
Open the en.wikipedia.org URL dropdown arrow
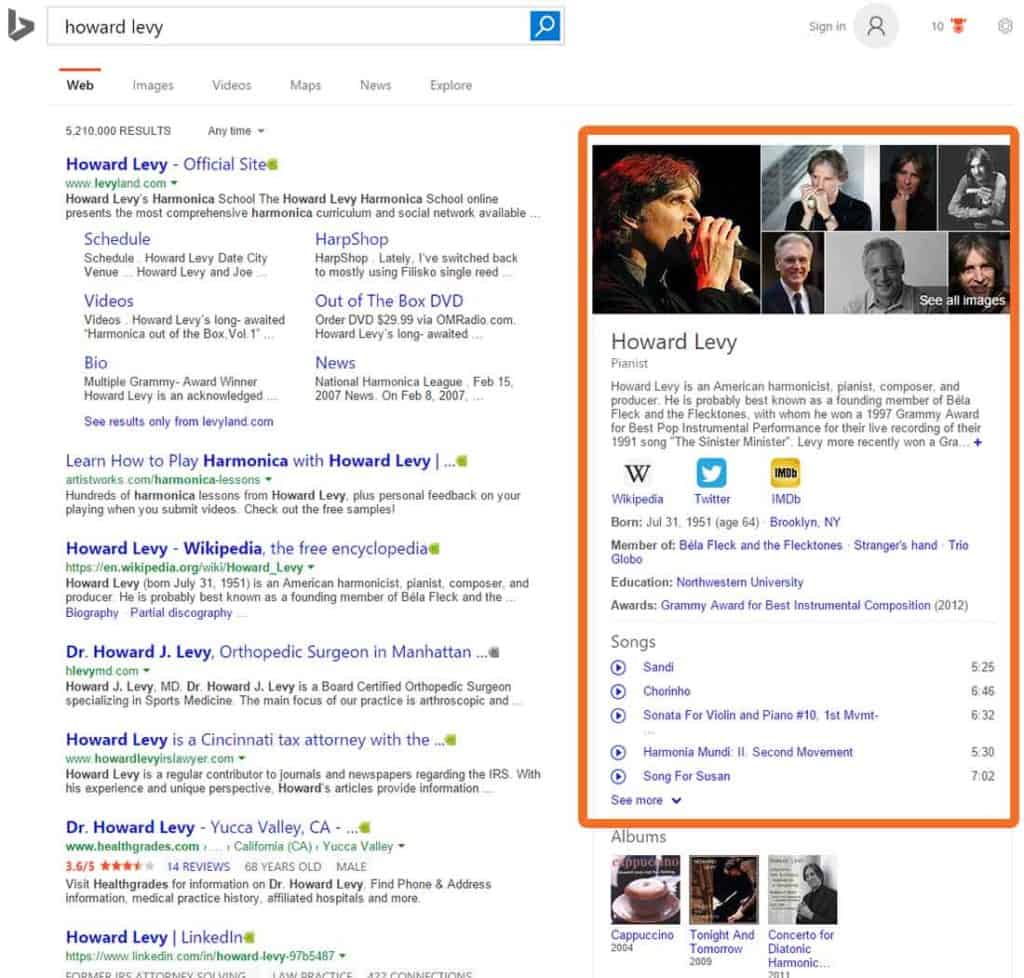[x=311, y=567]
